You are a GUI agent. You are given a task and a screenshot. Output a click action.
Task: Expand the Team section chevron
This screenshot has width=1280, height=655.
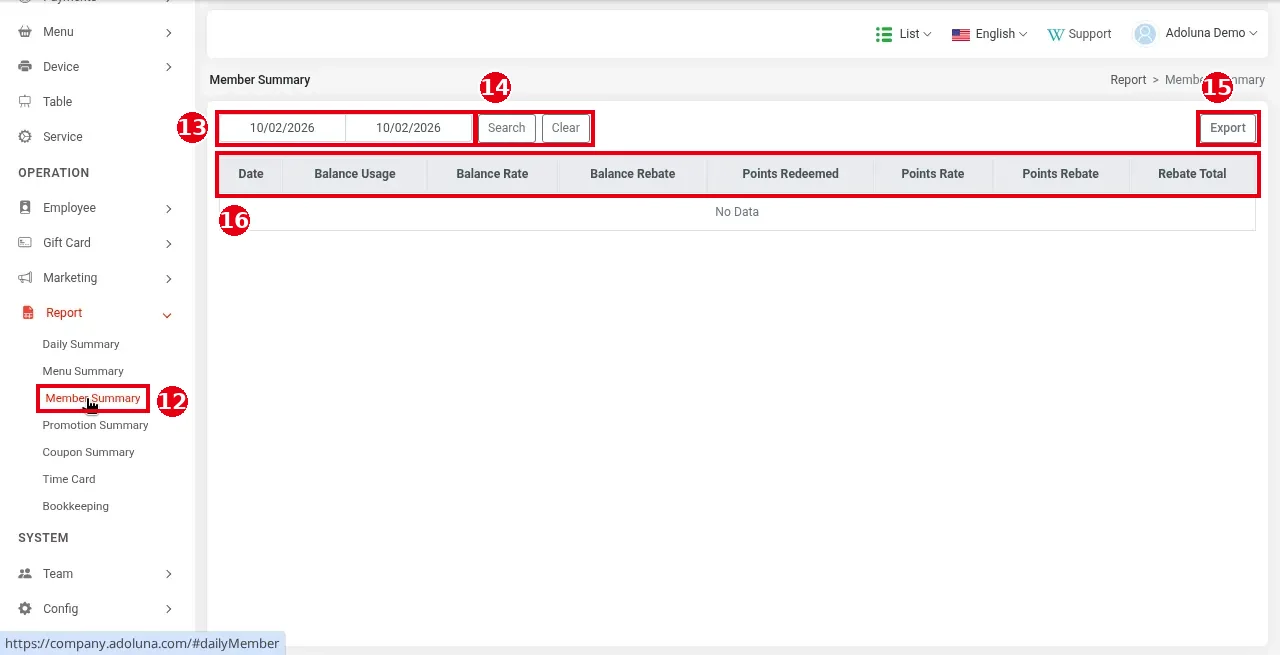(169, 574)
